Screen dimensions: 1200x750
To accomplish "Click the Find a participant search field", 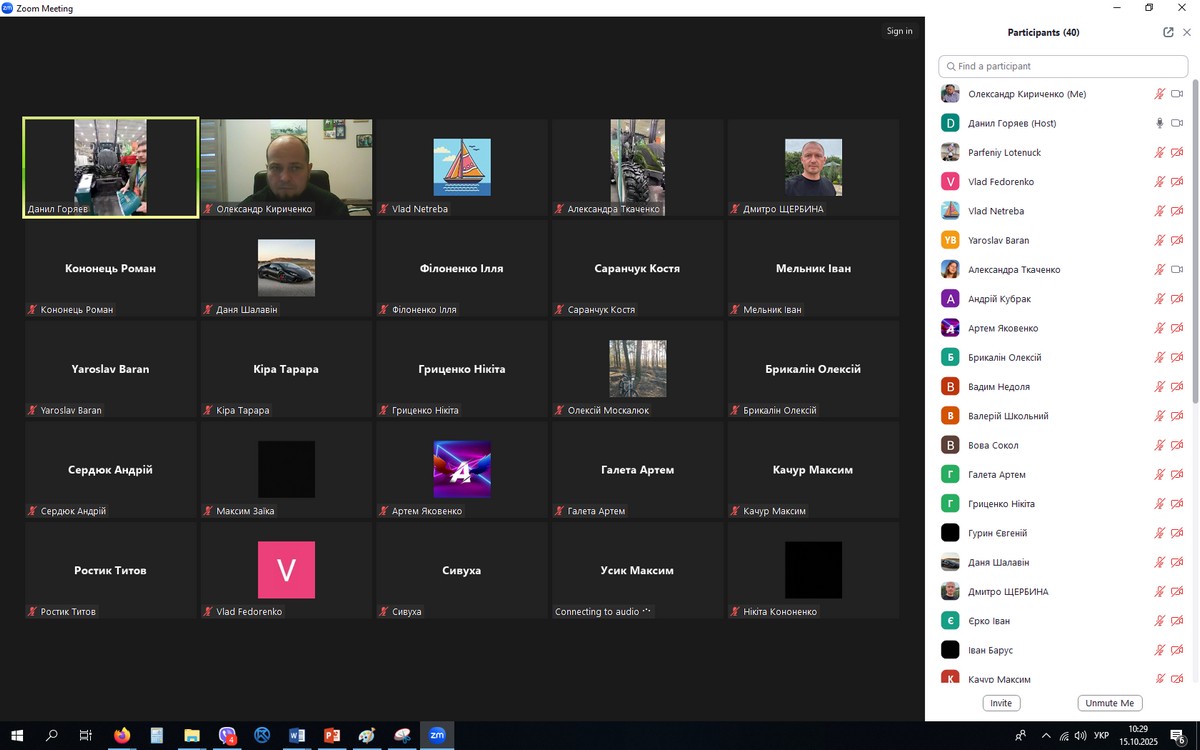I will (1063, 66).
